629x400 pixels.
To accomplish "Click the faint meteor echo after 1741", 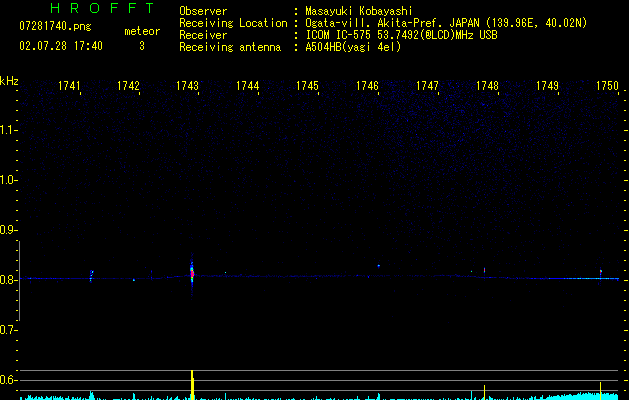I will click(x=91, y=276).
